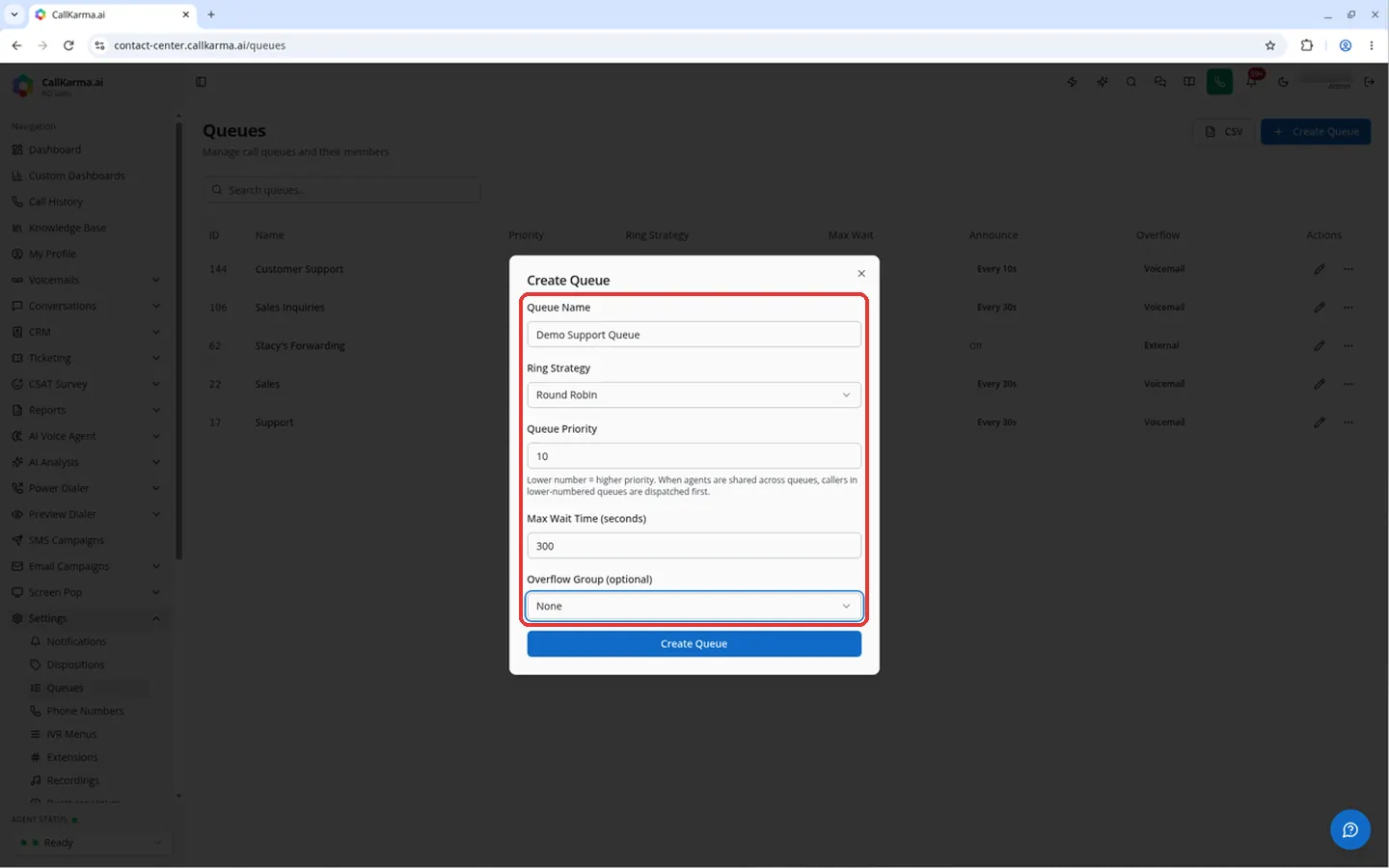
Task: Click the Queue Priority field
Action: pos(694,456)
